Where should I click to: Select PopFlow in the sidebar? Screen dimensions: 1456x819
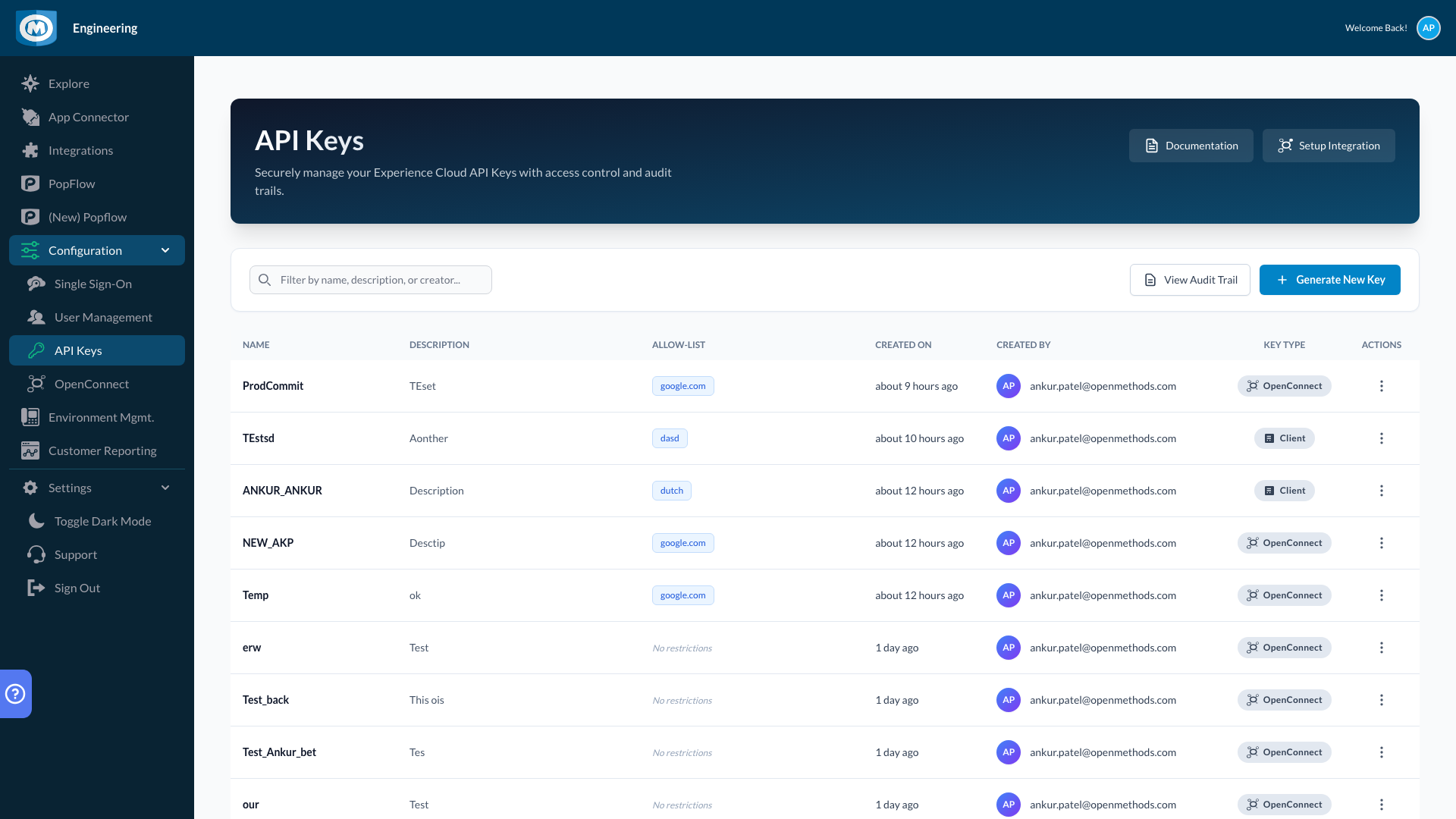(x=97, y=184)
